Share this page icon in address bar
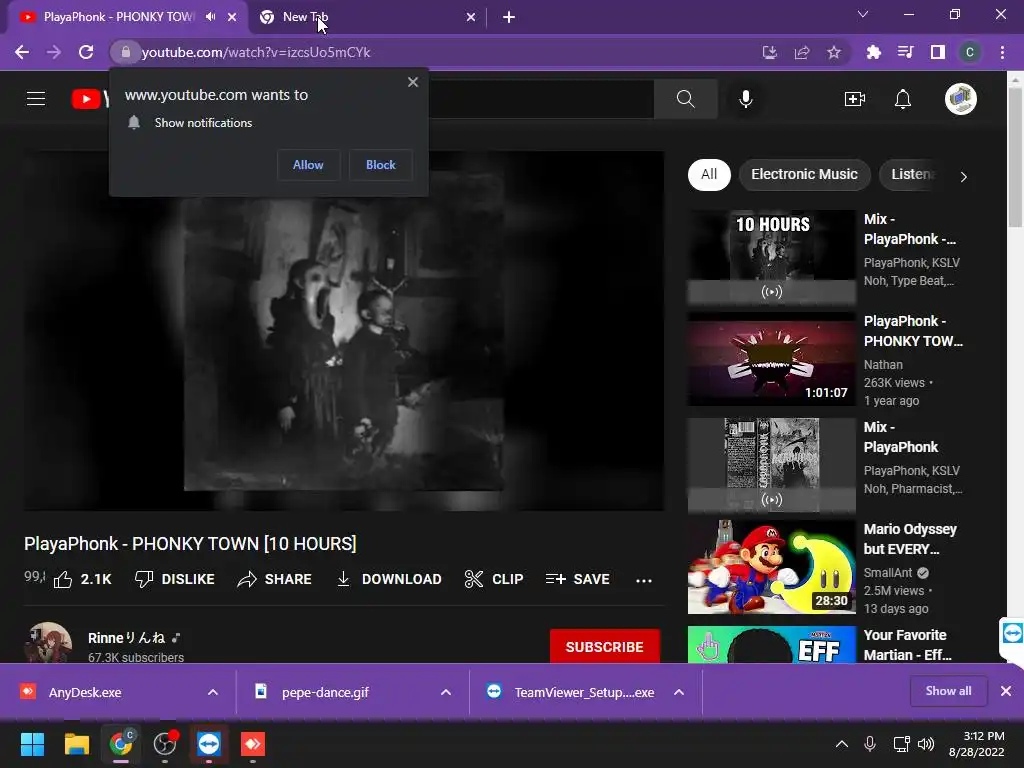The width and height of the screenshot is (1024, 768). pos(802,52)
